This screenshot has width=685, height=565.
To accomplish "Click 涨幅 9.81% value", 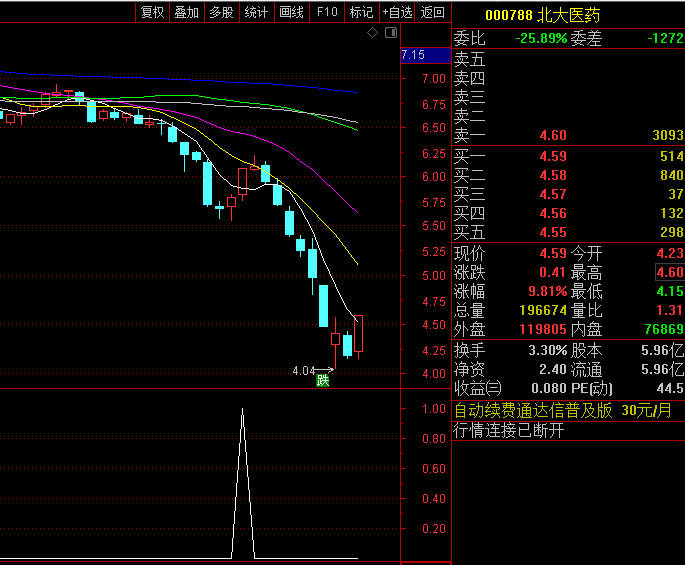I will 547,291.
